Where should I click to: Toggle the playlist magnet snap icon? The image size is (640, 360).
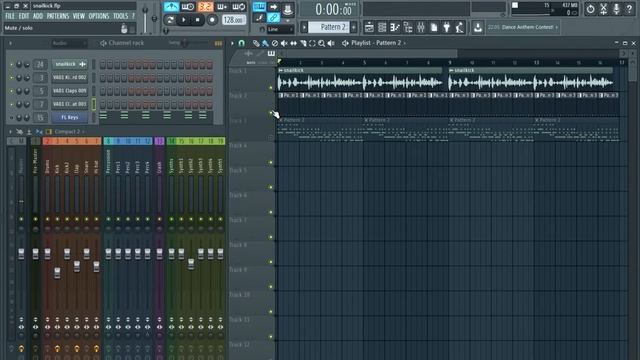(242, 43)
